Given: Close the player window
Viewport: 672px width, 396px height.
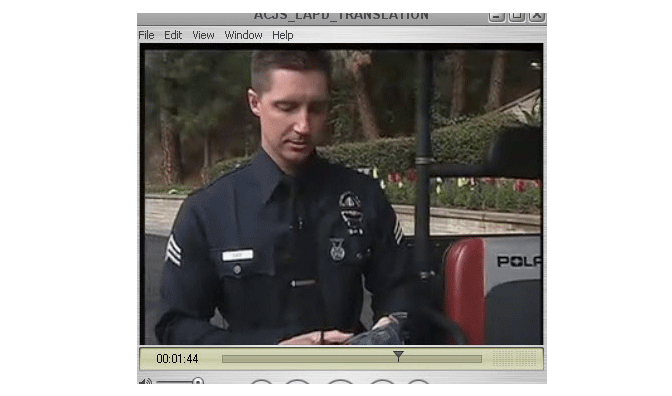Looking at the screenshot, I should point(537,17).
